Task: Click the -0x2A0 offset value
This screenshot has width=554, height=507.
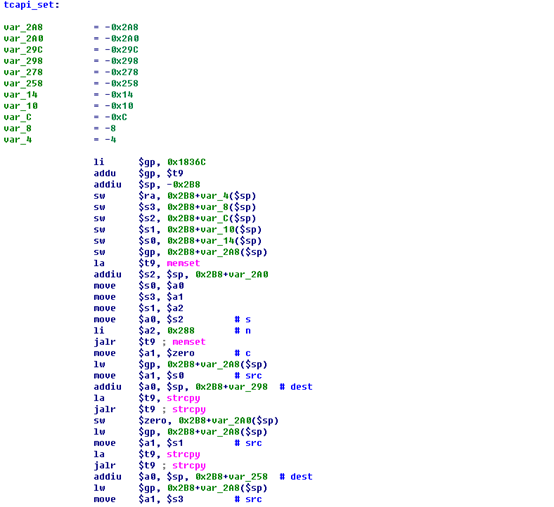Action: pyautogui.click(x=122, y=39)
